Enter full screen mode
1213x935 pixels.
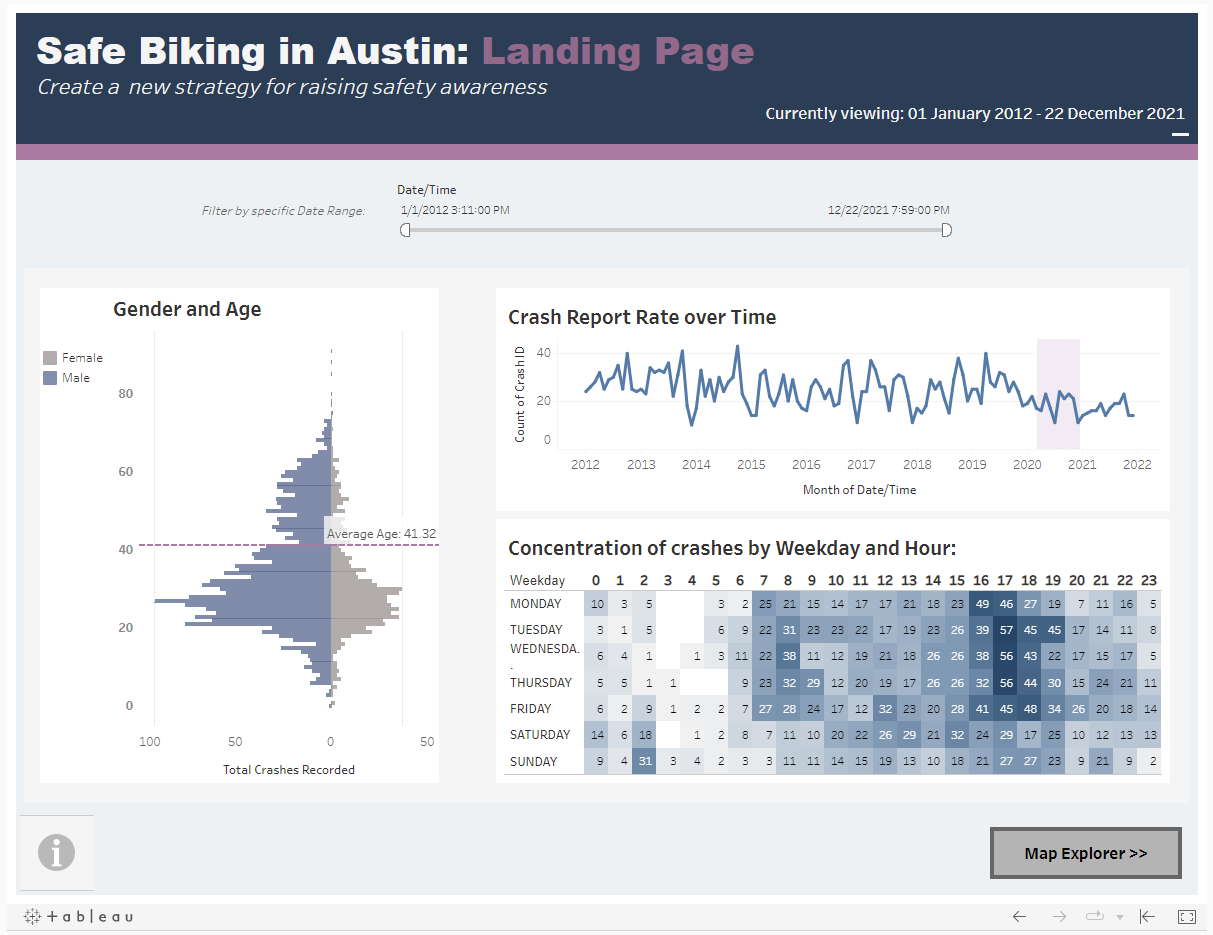tap(1187, 916)
